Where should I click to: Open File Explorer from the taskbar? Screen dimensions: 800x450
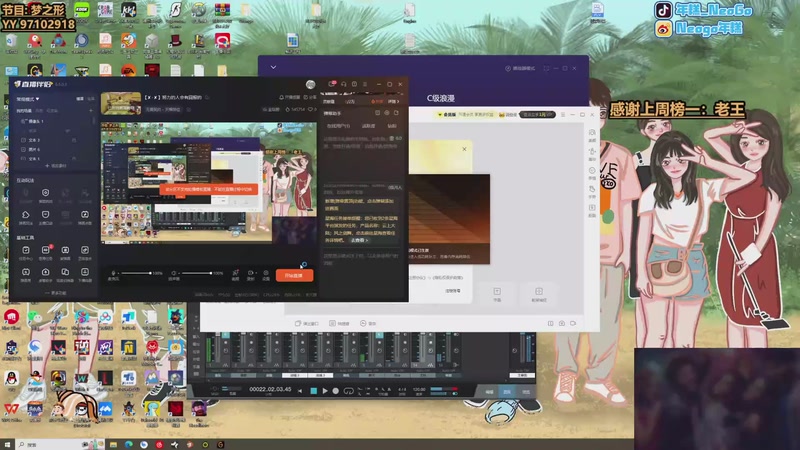point(113,445)
